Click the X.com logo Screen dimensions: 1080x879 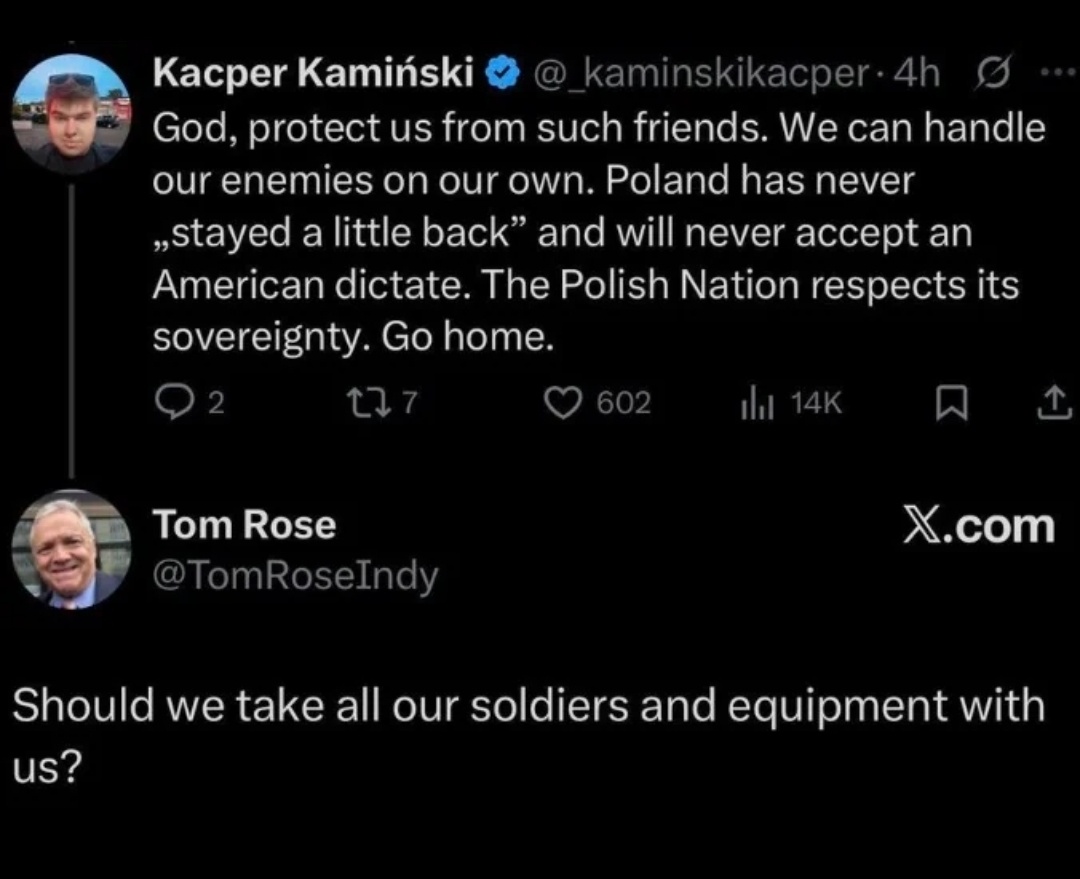click(x=978, y=526)
